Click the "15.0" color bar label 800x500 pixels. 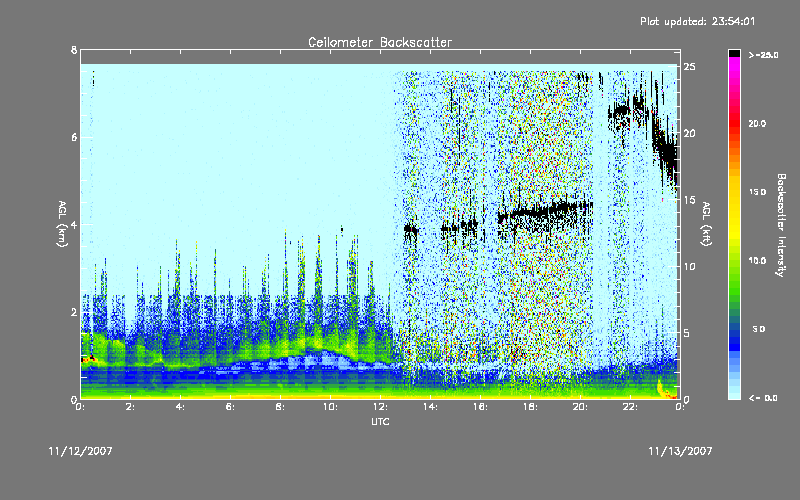pyautogui.click(x=757, y=192)
